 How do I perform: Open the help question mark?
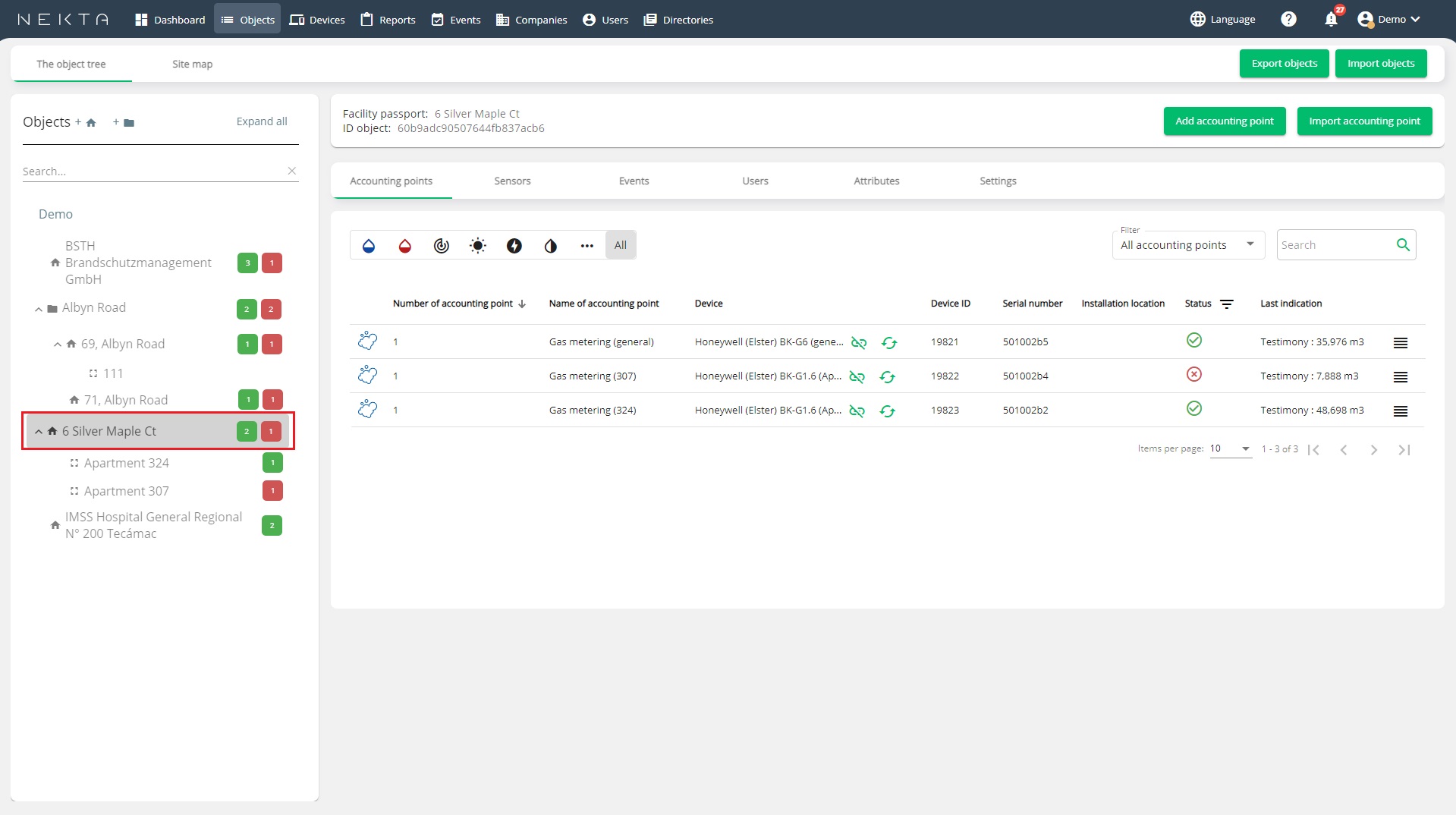(1288, 19)
